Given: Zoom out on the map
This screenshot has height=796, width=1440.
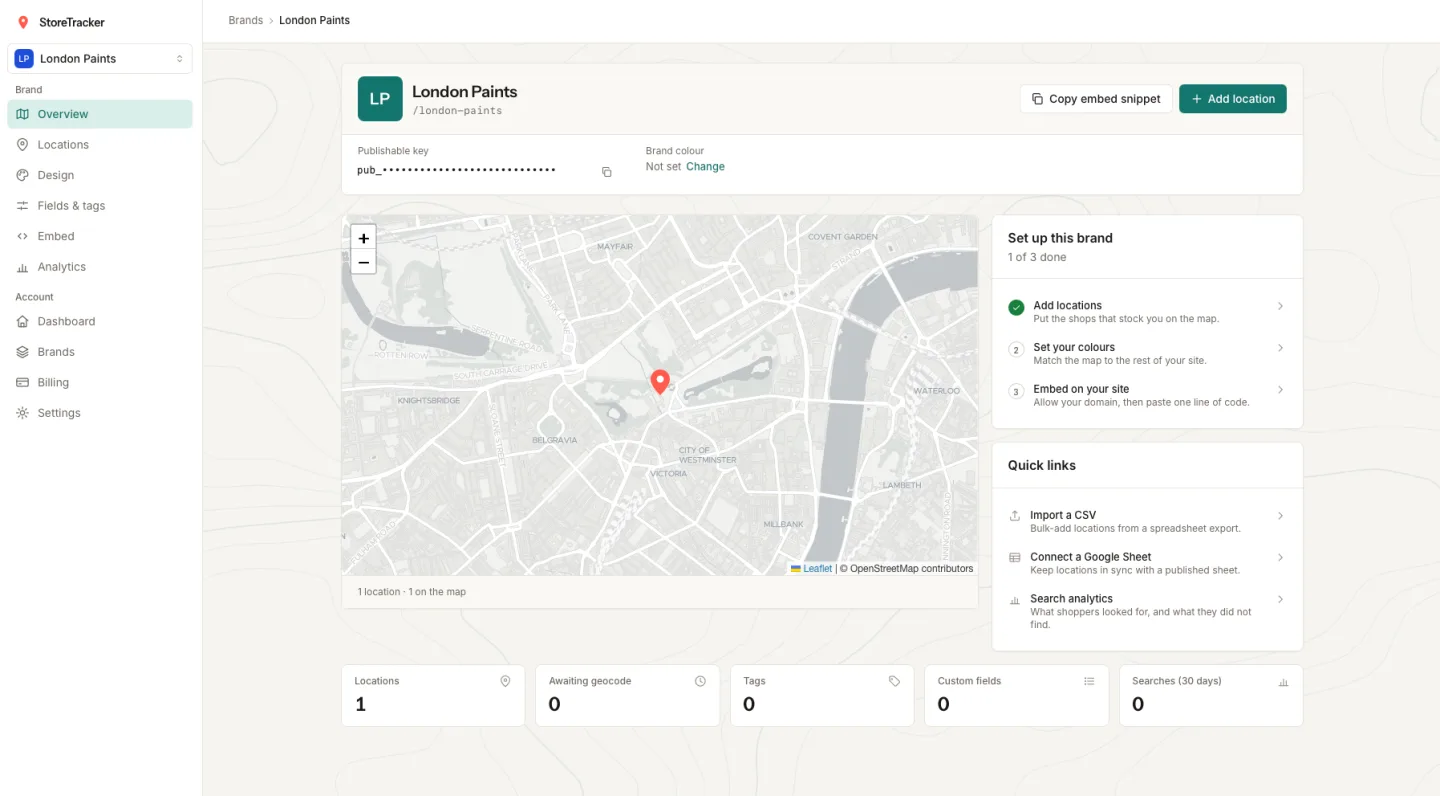Looking at the screenshot, I should pos(364,263).
